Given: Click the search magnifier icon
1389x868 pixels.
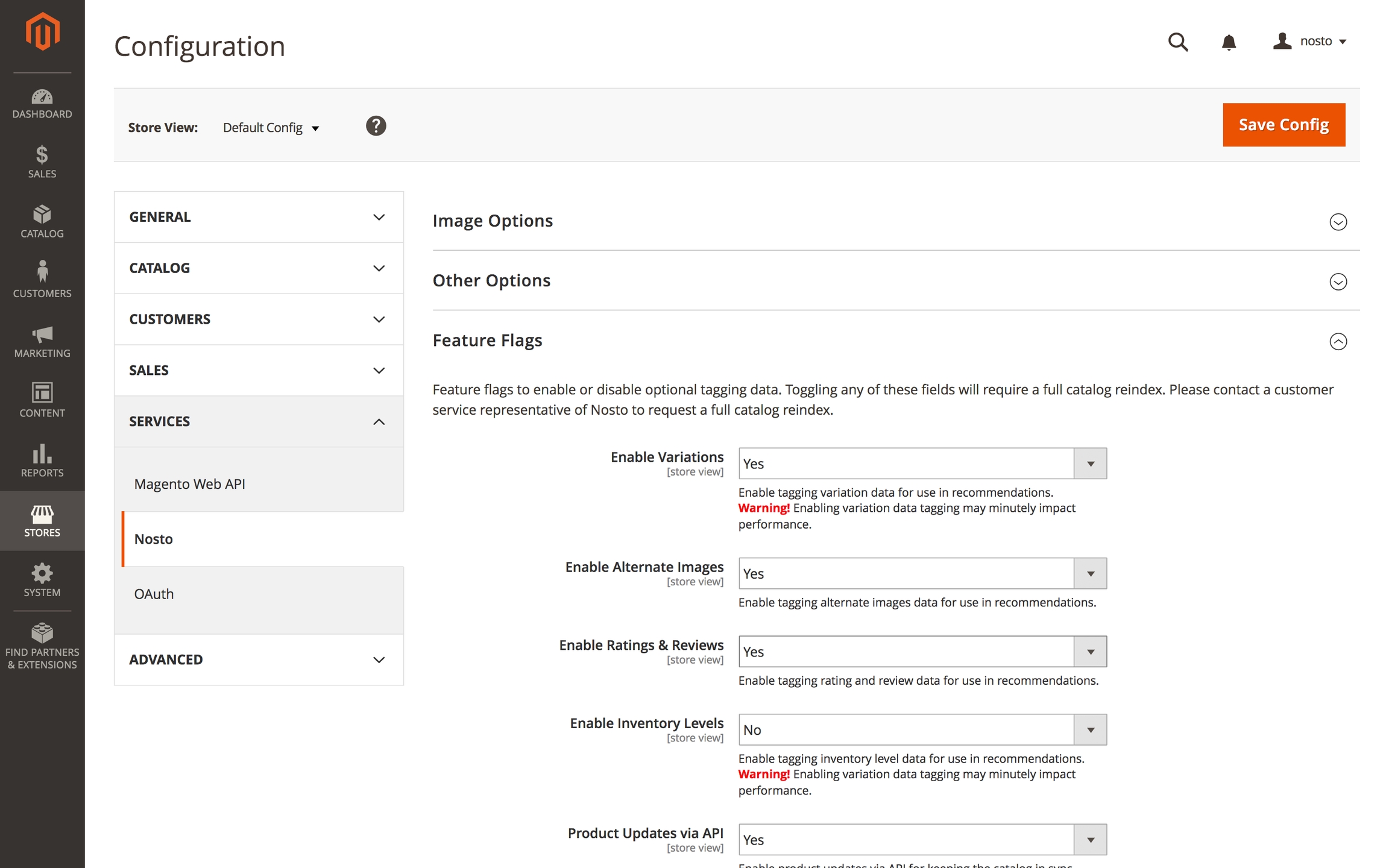Looking at the screenshot, I should [1177, 42].
